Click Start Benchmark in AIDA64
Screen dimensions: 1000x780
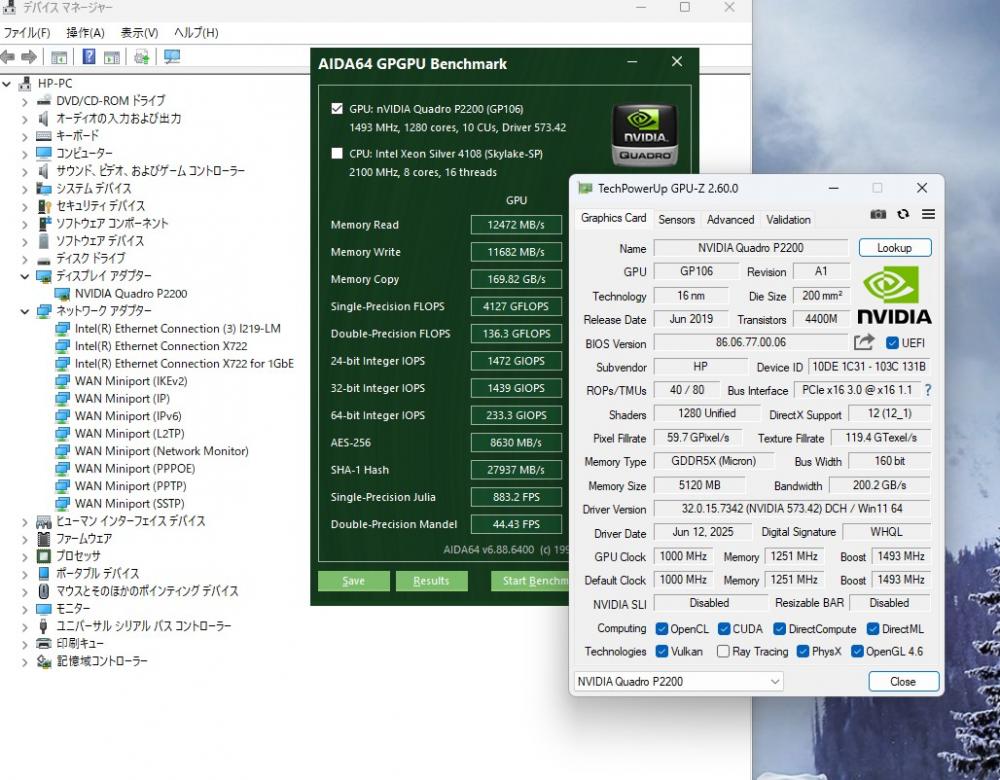pyautogui.click(x=530, y=580)
